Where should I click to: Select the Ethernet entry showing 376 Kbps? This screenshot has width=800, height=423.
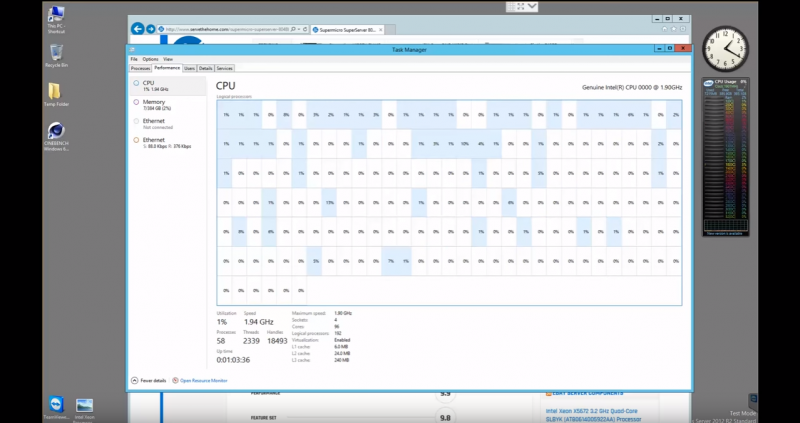point(168,143)
